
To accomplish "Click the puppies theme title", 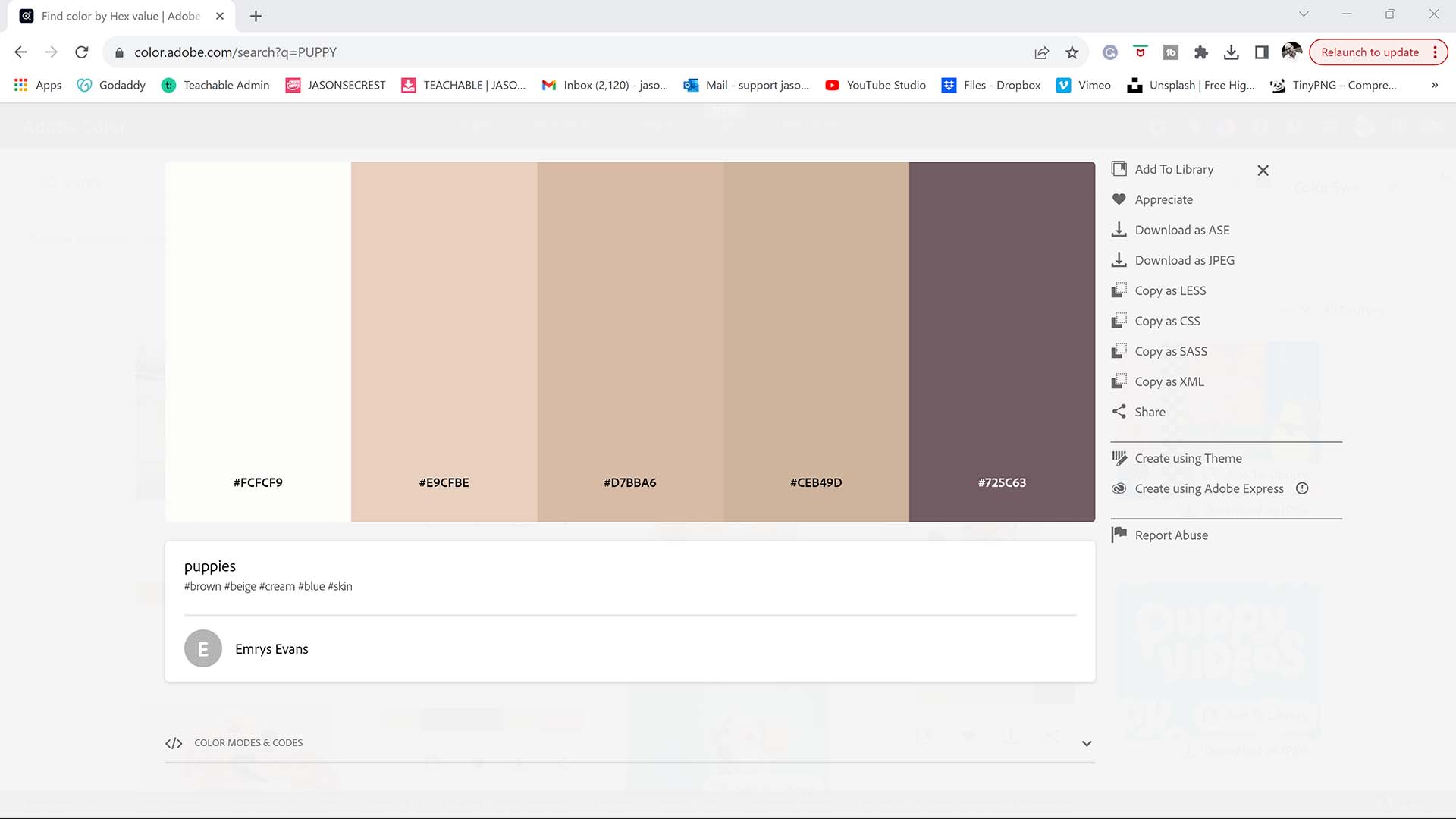I will [210, 566].
